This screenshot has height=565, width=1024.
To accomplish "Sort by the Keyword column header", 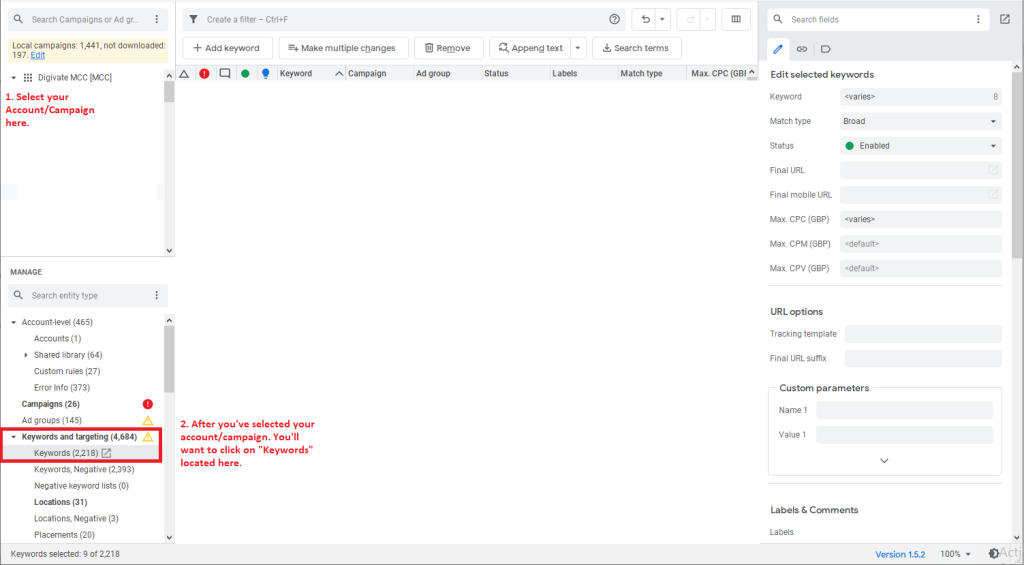I will (311, 74).
